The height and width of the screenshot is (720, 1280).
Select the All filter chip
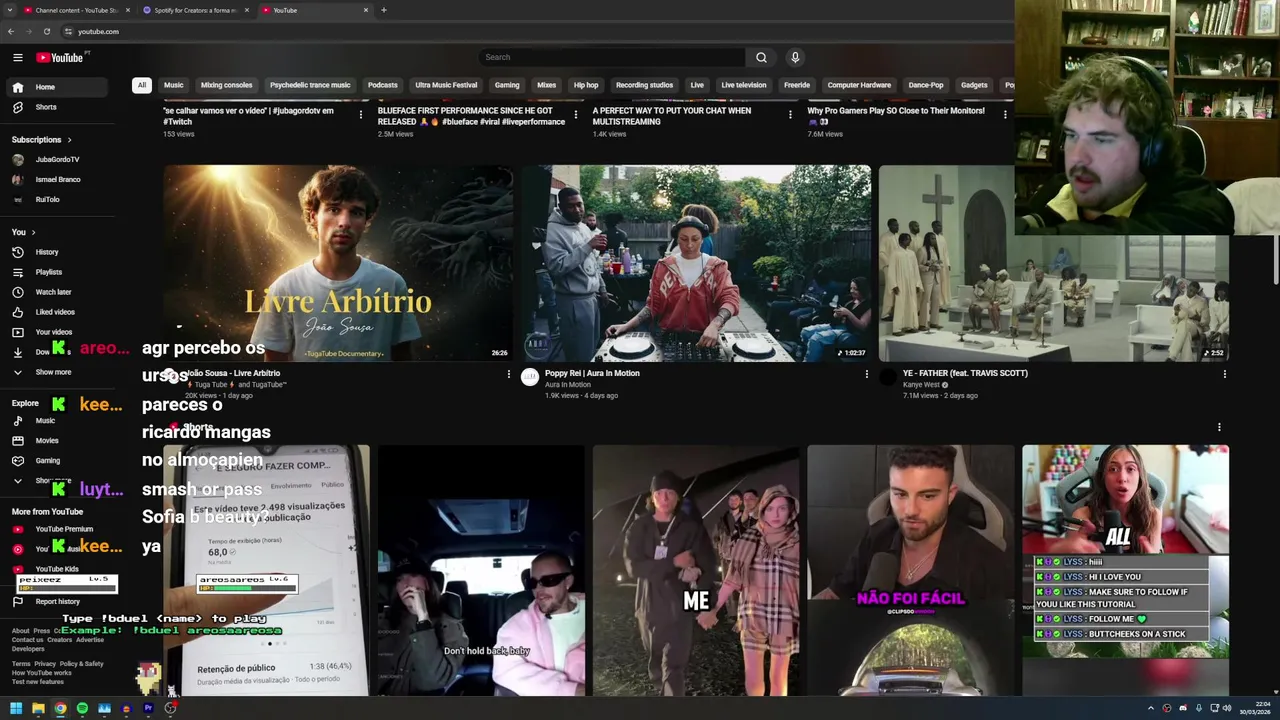(141, 85)
